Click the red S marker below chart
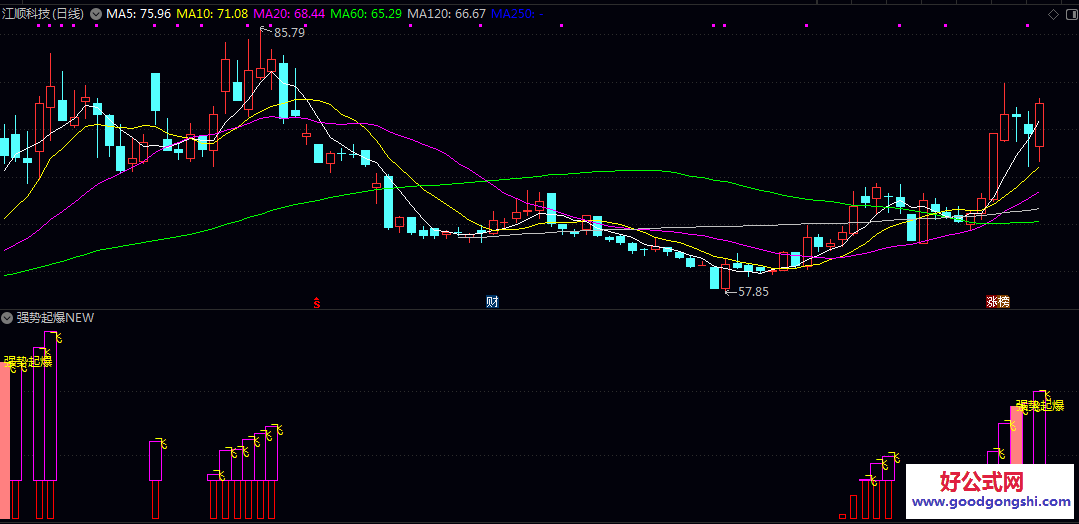 coord(317,302)
